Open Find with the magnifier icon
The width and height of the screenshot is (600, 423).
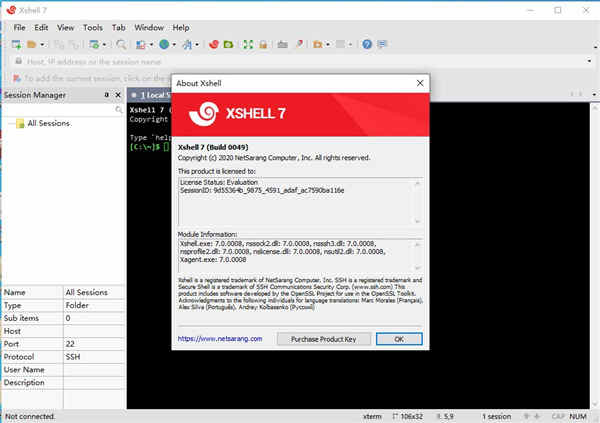[x=121, y=44]
